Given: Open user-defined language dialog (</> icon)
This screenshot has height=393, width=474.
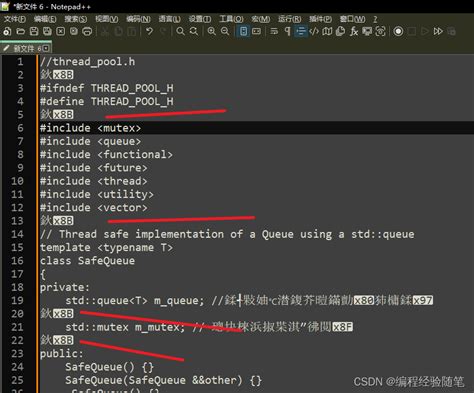Looking at the screenshot, I should [314, 31].
